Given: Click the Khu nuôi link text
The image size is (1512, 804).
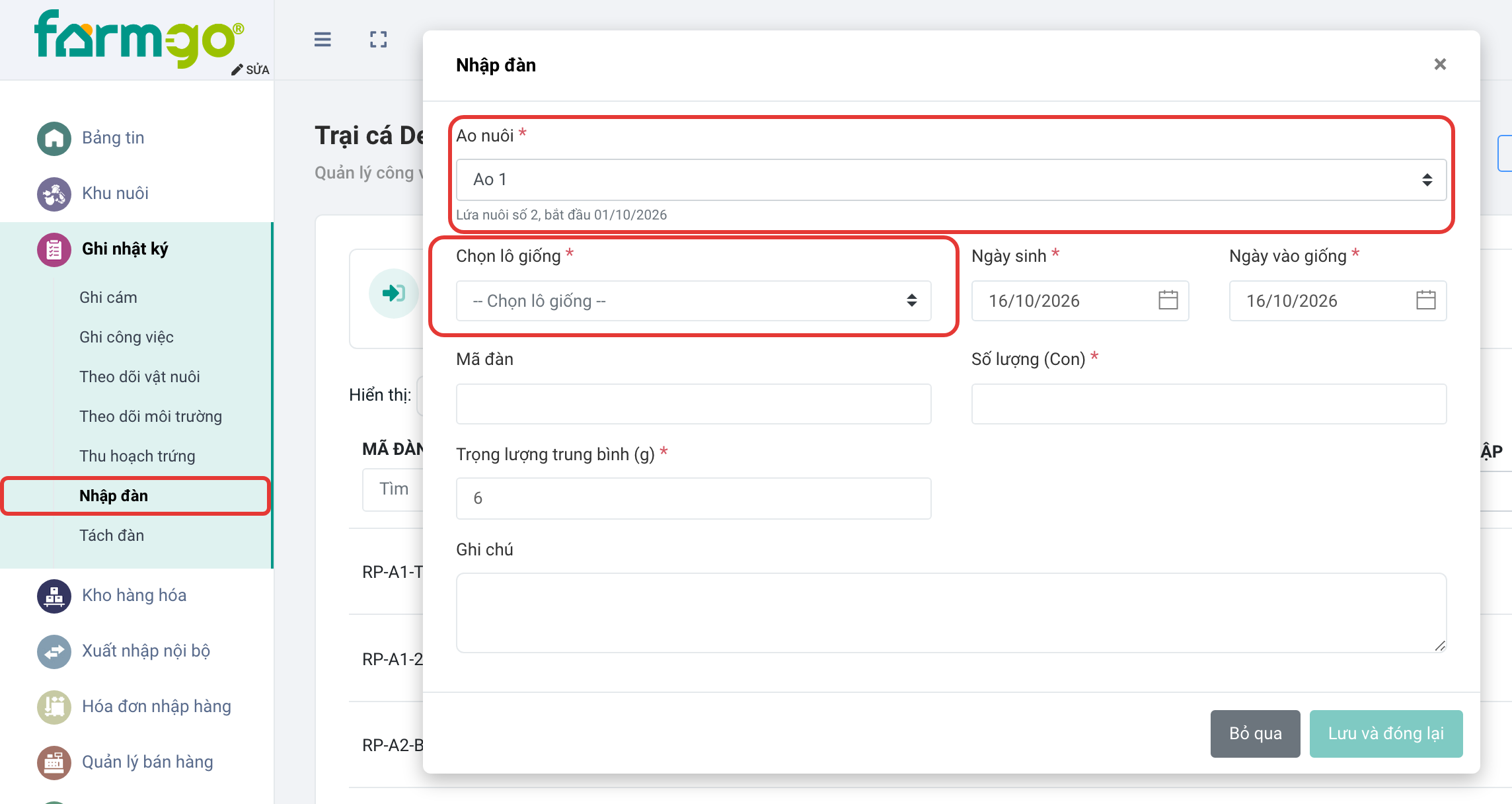Looking at the screenshot, I should click(x=115, y=194).
